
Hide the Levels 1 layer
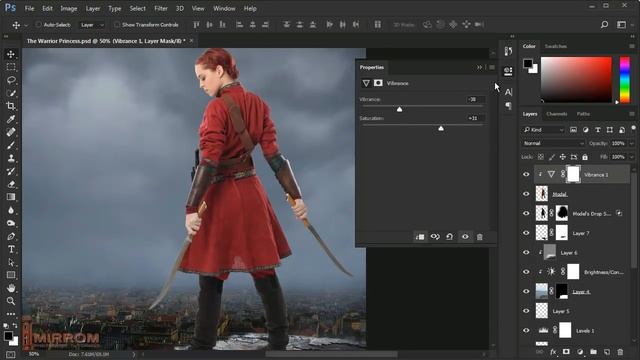(526, 331)
